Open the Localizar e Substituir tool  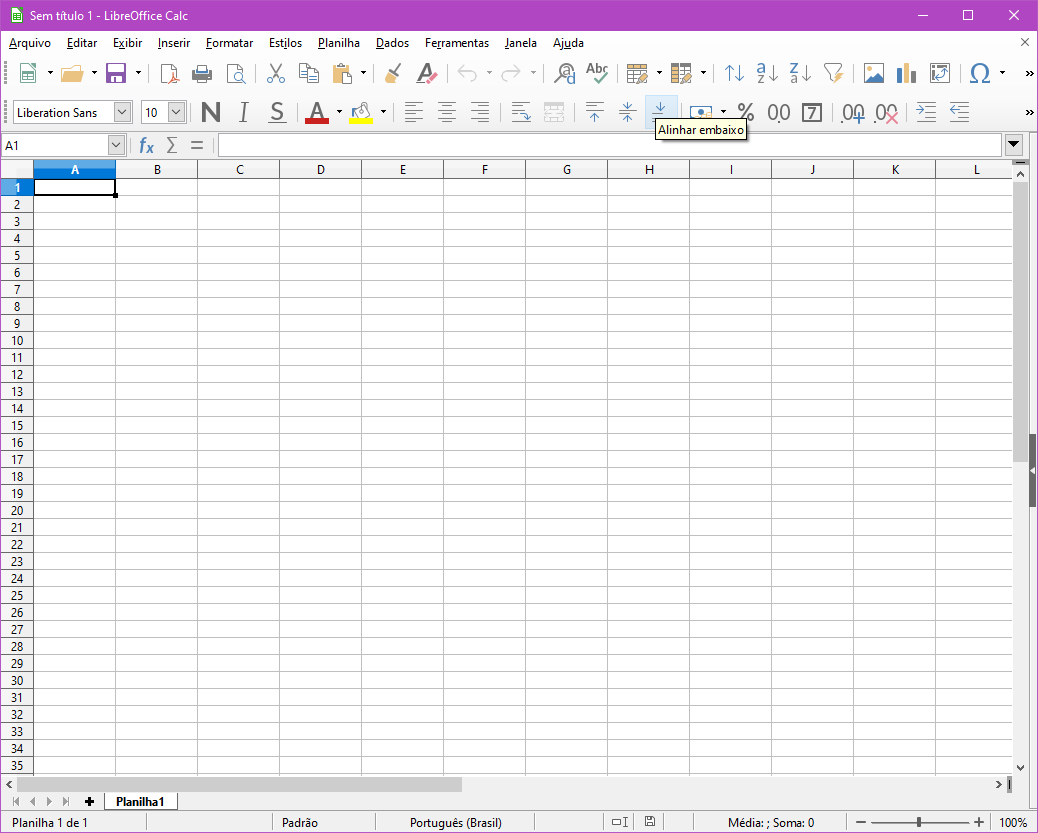(566, 73)
